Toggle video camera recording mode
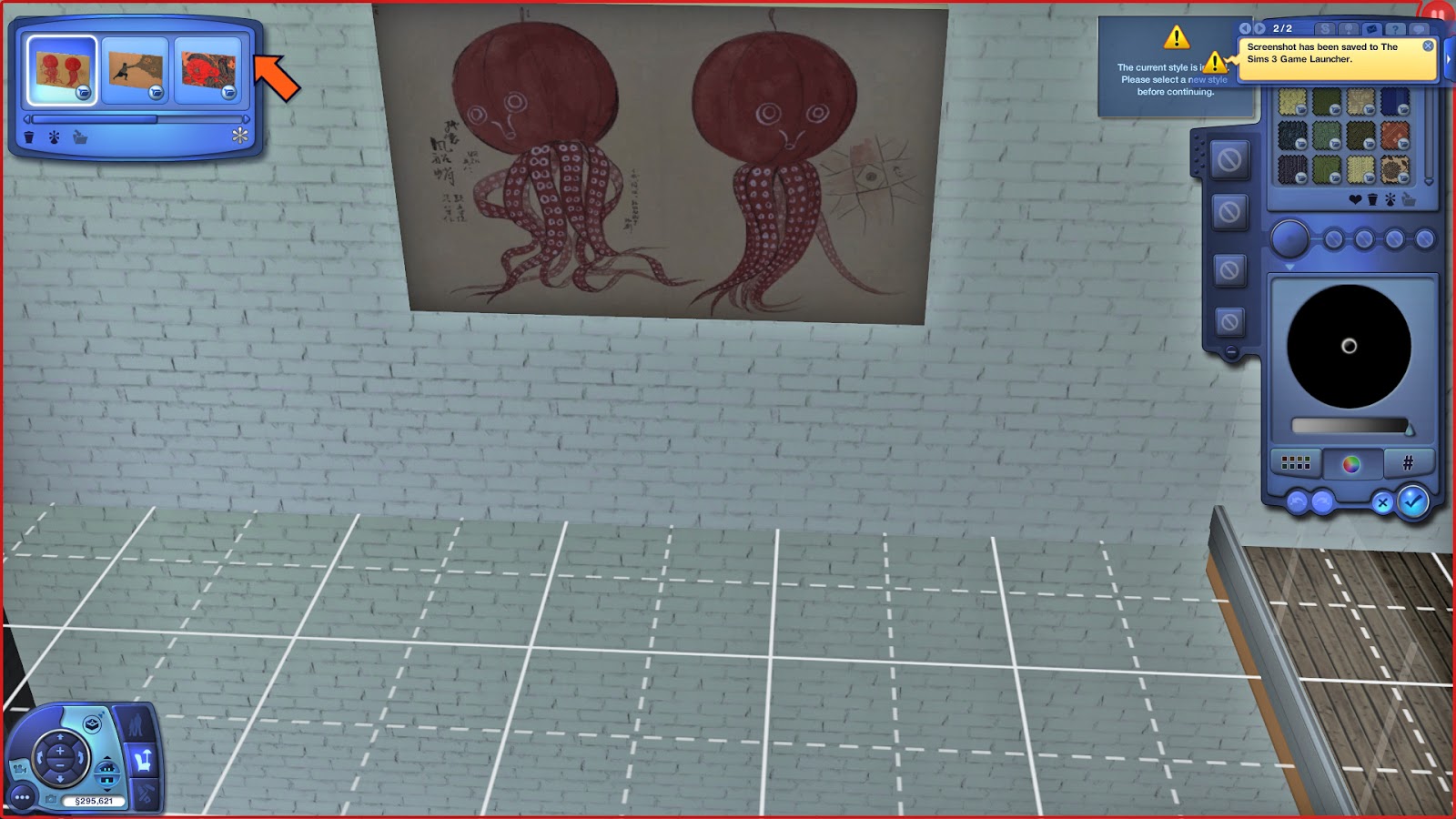This screenshot has height=819, width=1456. tap(20, 769)
